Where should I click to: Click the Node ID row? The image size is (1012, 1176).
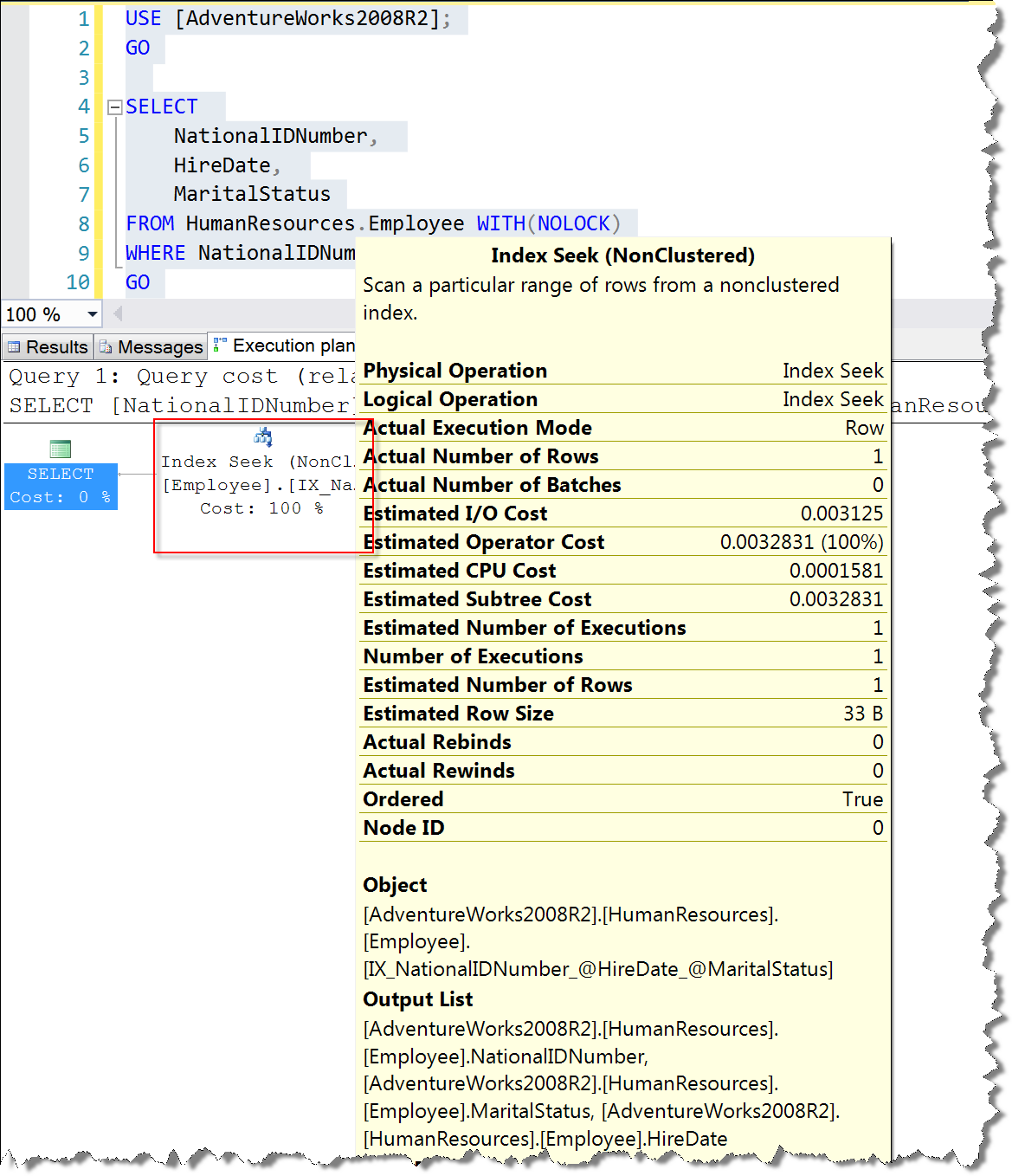[623, 828]
